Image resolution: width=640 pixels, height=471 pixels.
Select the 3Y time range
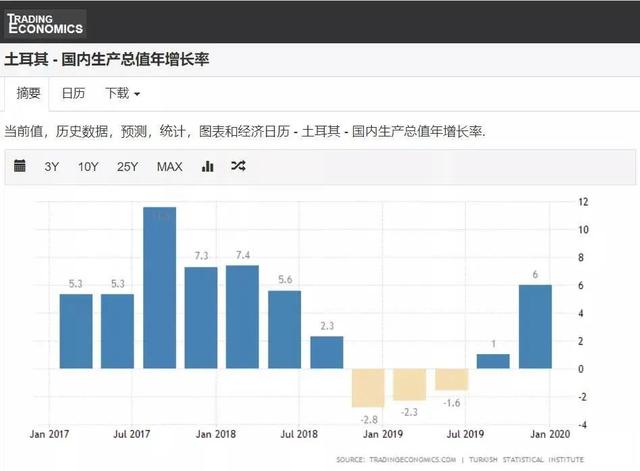tap(52, 166)
